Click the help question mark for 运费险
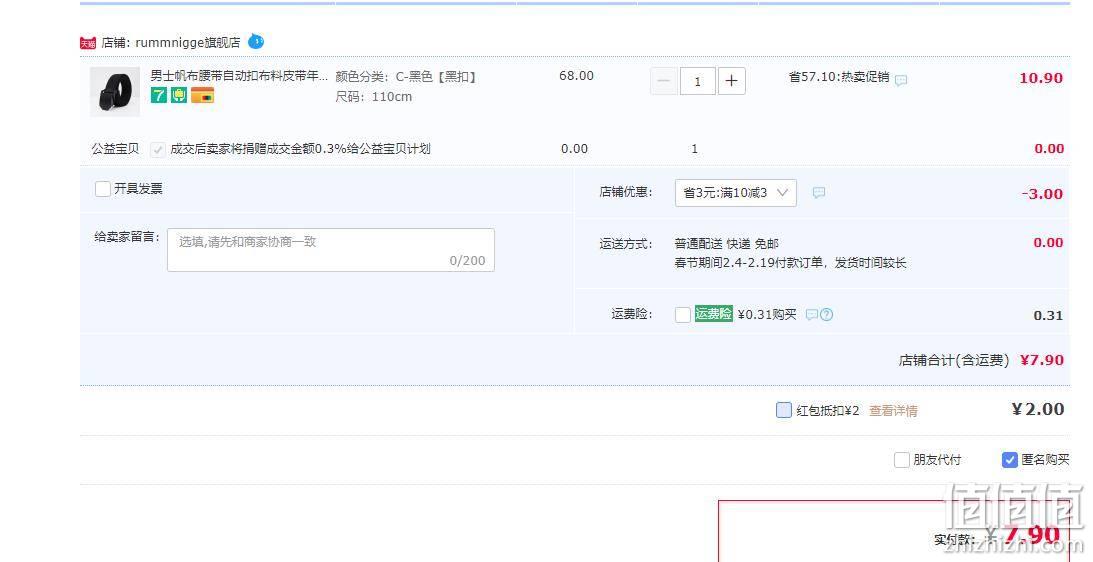 tap(827, 315)
